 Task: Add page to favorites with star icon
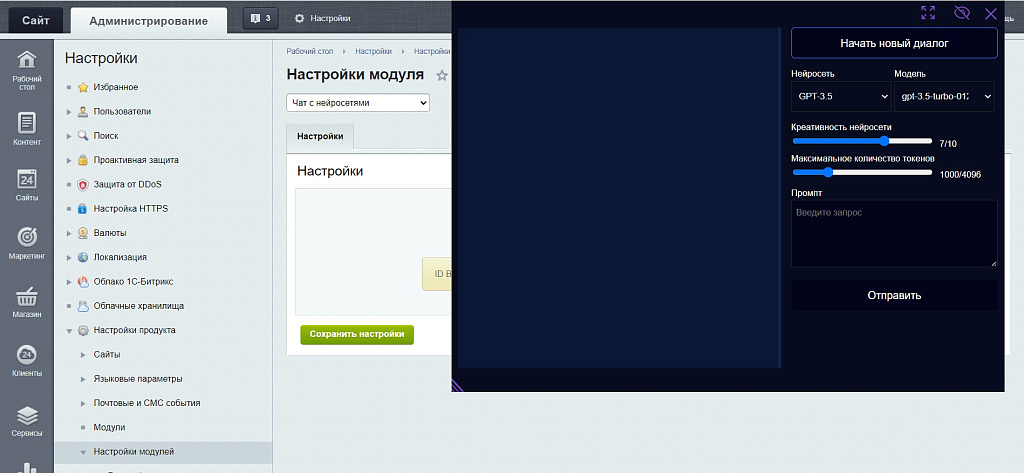(442, 76)
